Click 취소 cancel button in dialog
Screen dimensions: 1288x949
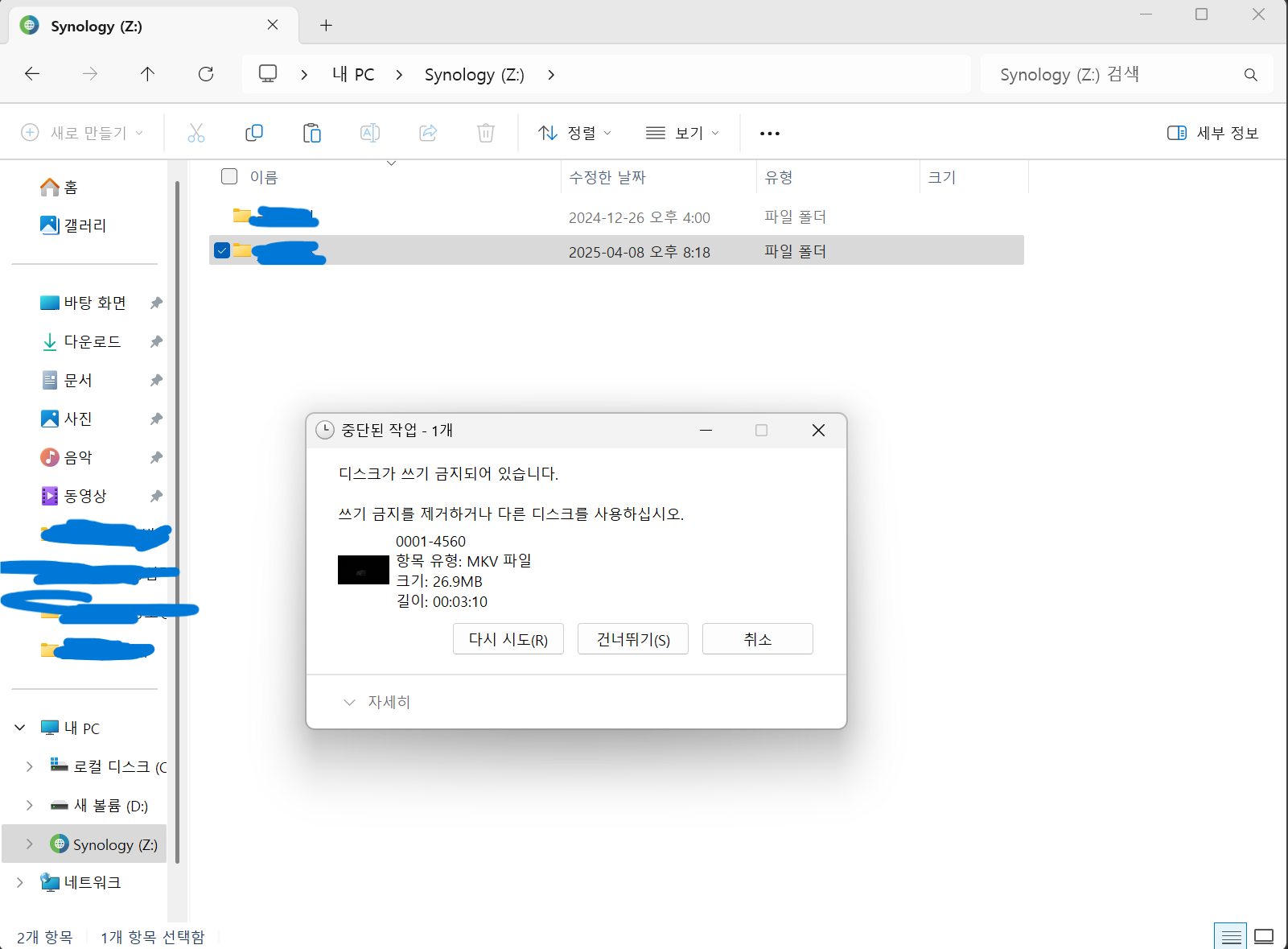758,639
